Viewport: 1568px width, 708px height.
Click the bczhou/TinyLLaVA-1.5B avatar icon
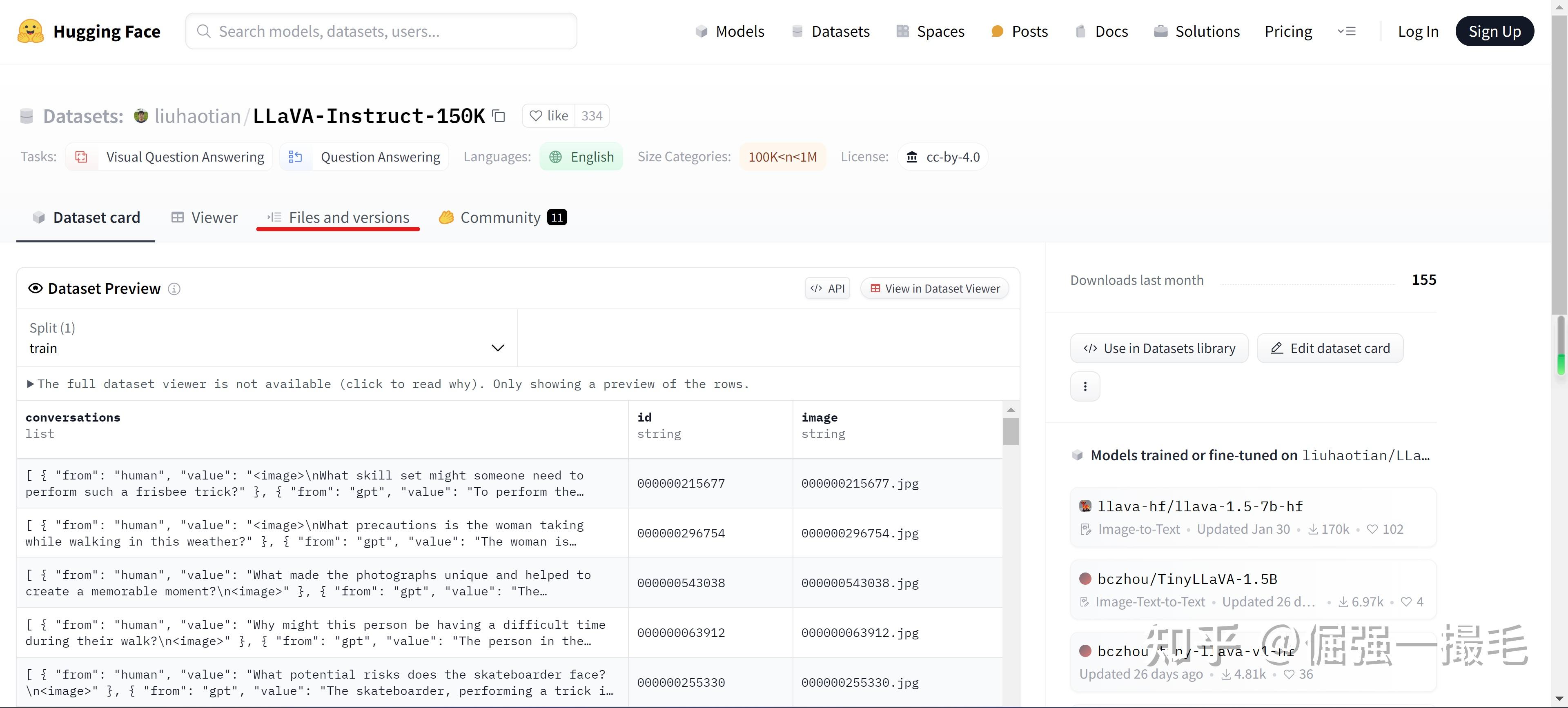click(x=1085, y=579)
